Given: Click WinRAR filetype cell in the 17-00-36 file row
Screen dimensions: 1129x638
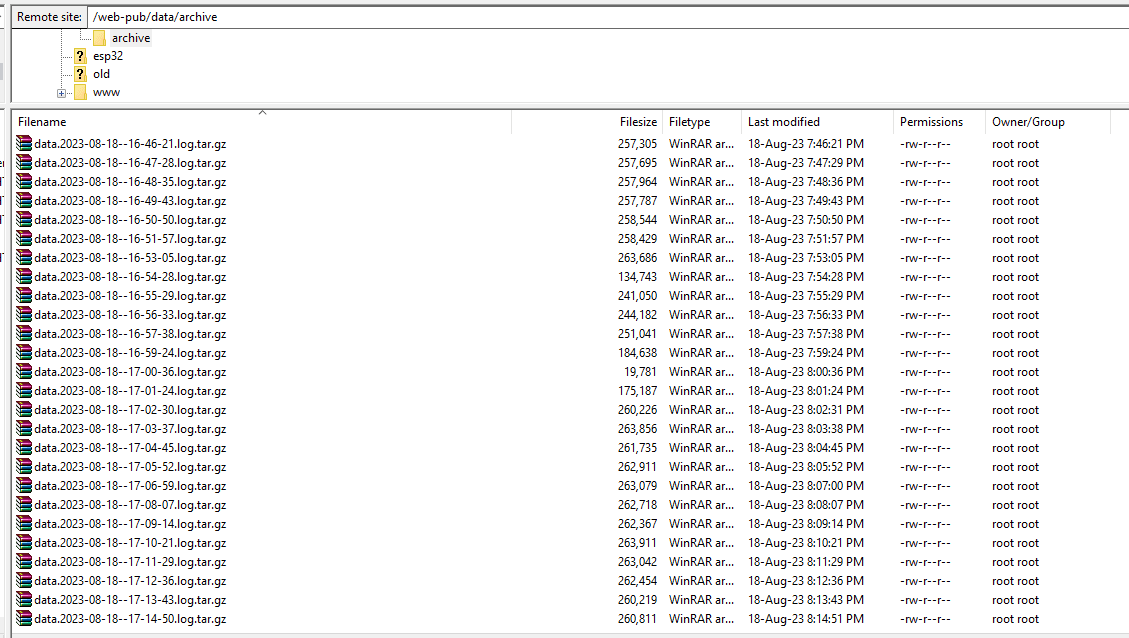Looking at the screenshot, I should click(701, 372).
